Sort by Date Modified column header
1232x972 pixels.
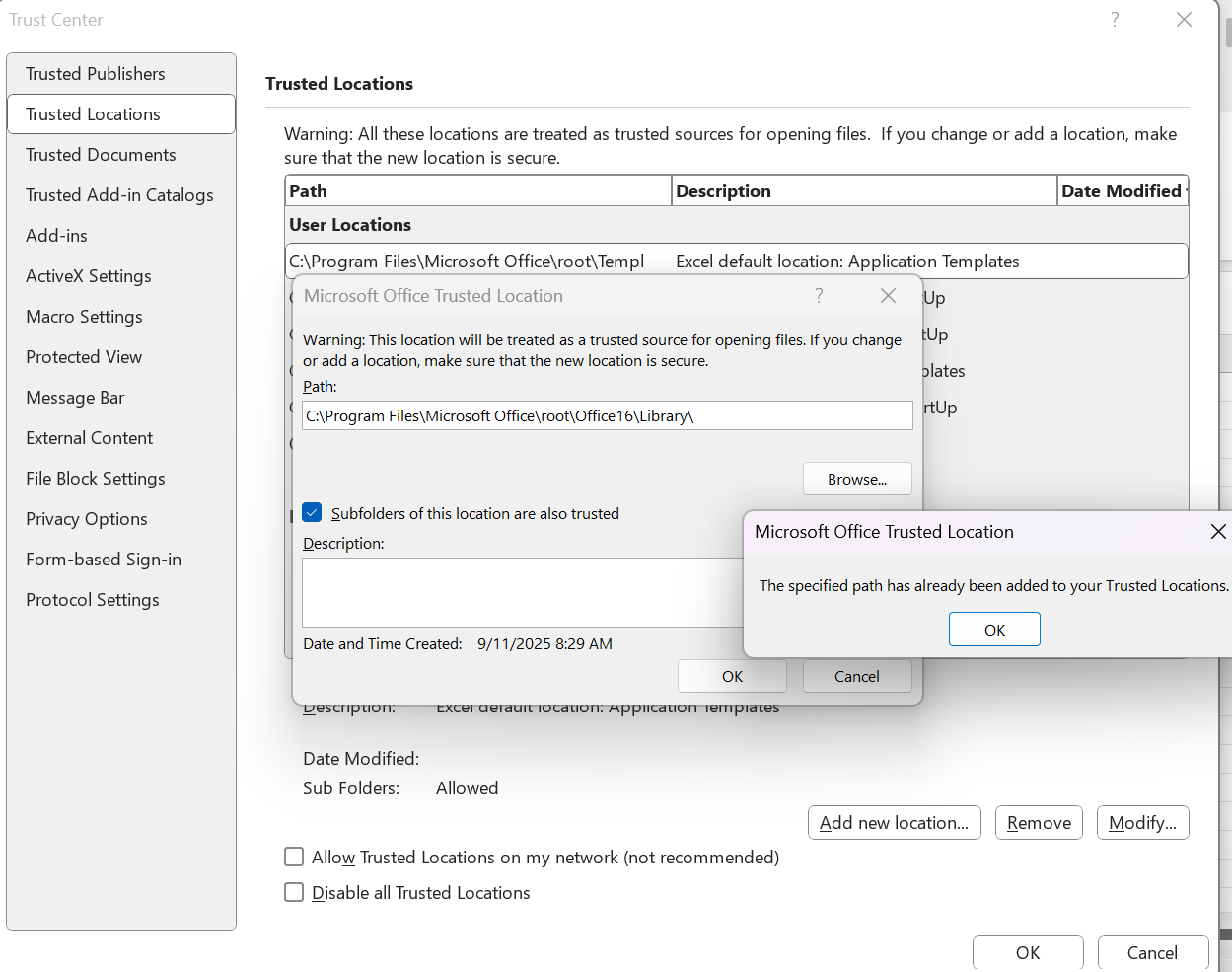point(1123,191)
